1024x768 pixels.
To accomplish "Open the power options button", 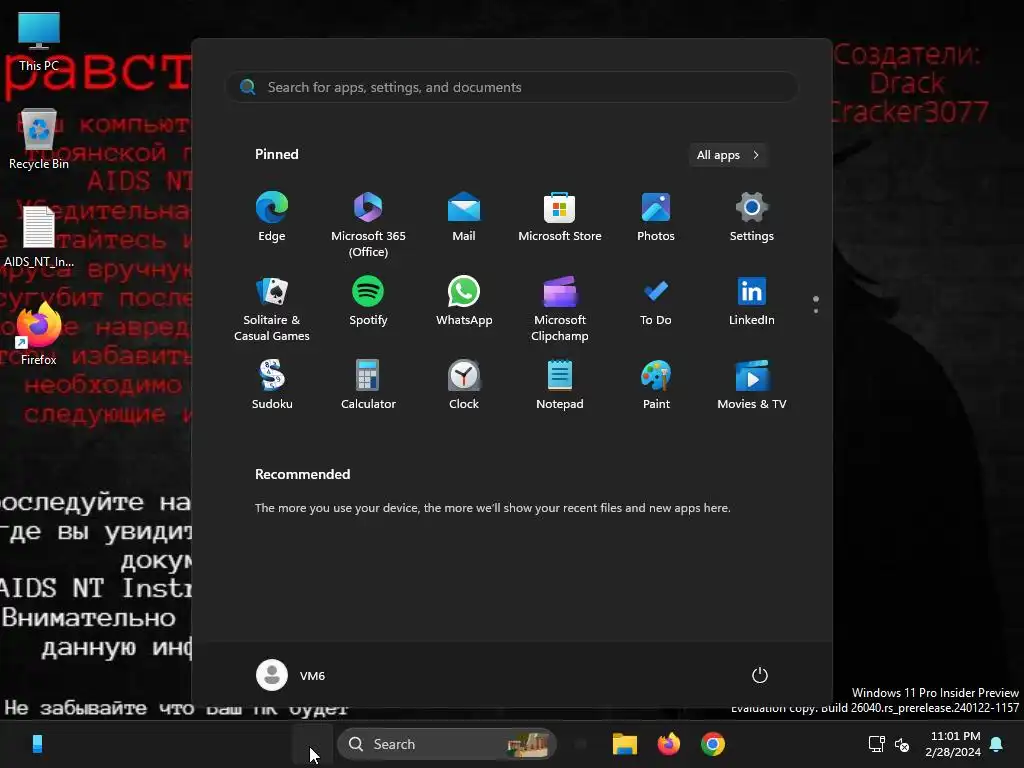I will [x=760, y=675].
